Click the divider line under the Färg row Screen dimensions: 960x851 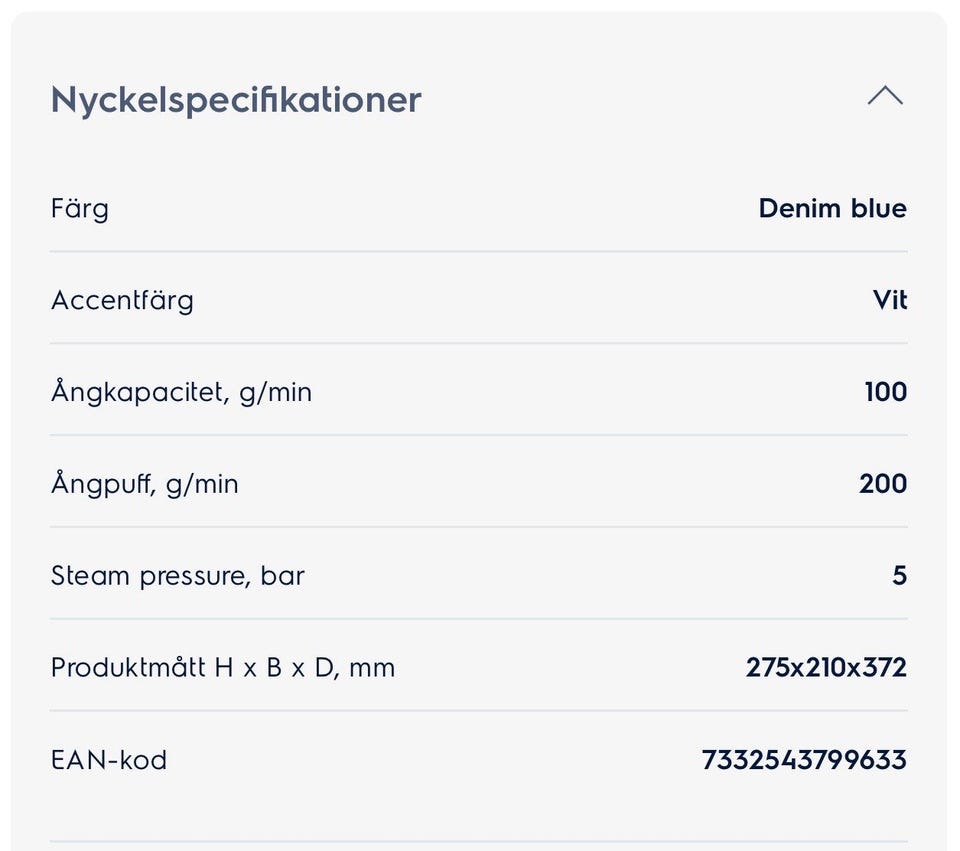click(x=480, y=252)
